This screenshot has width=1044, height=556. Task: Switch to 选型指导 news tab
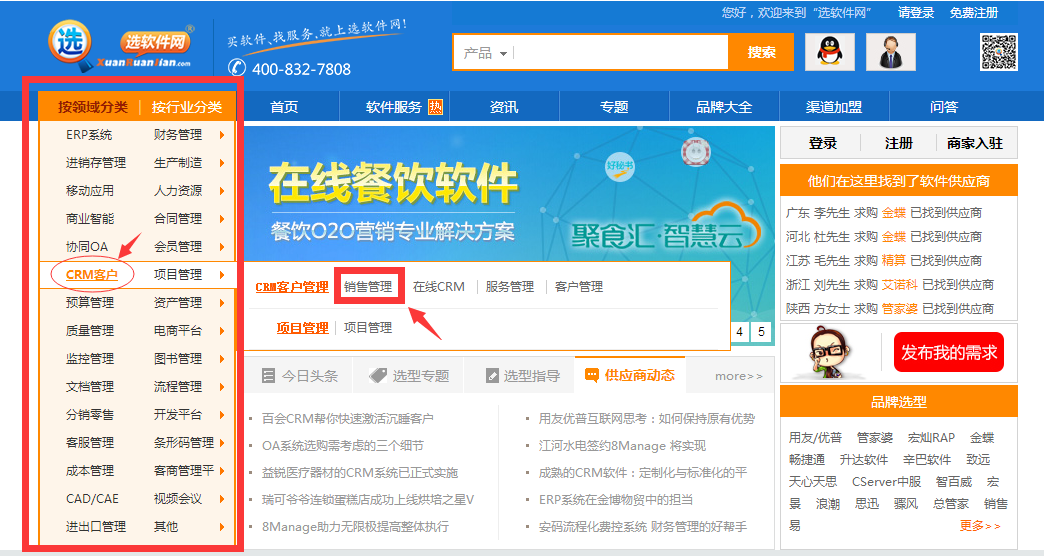click(519, 376)
